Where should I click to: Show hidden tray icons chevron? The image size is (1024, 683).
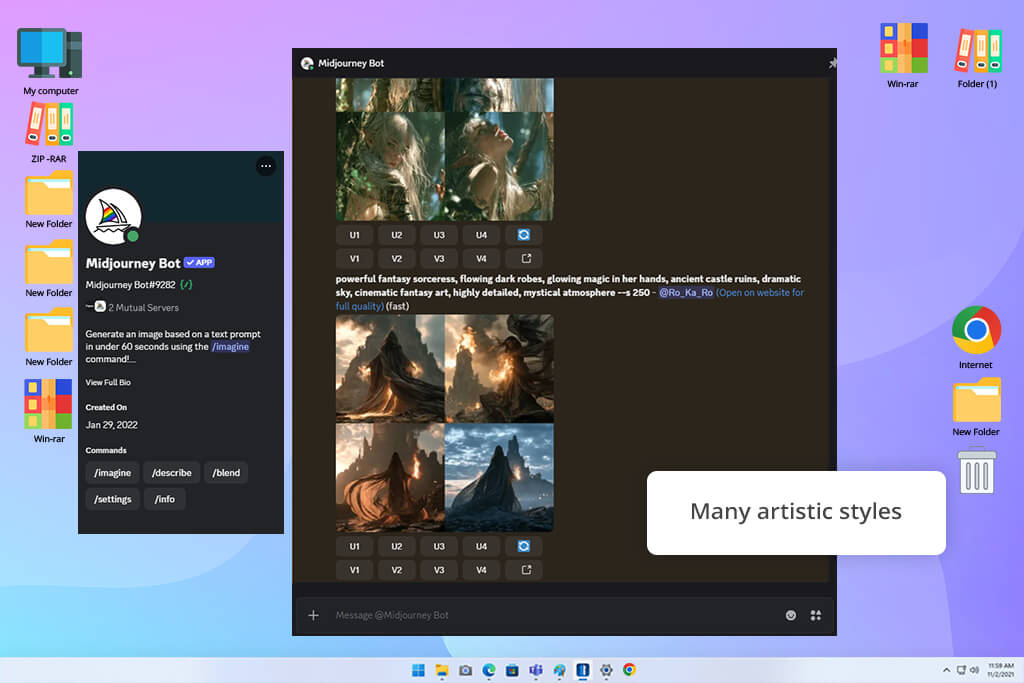click(x=946, y=670)
